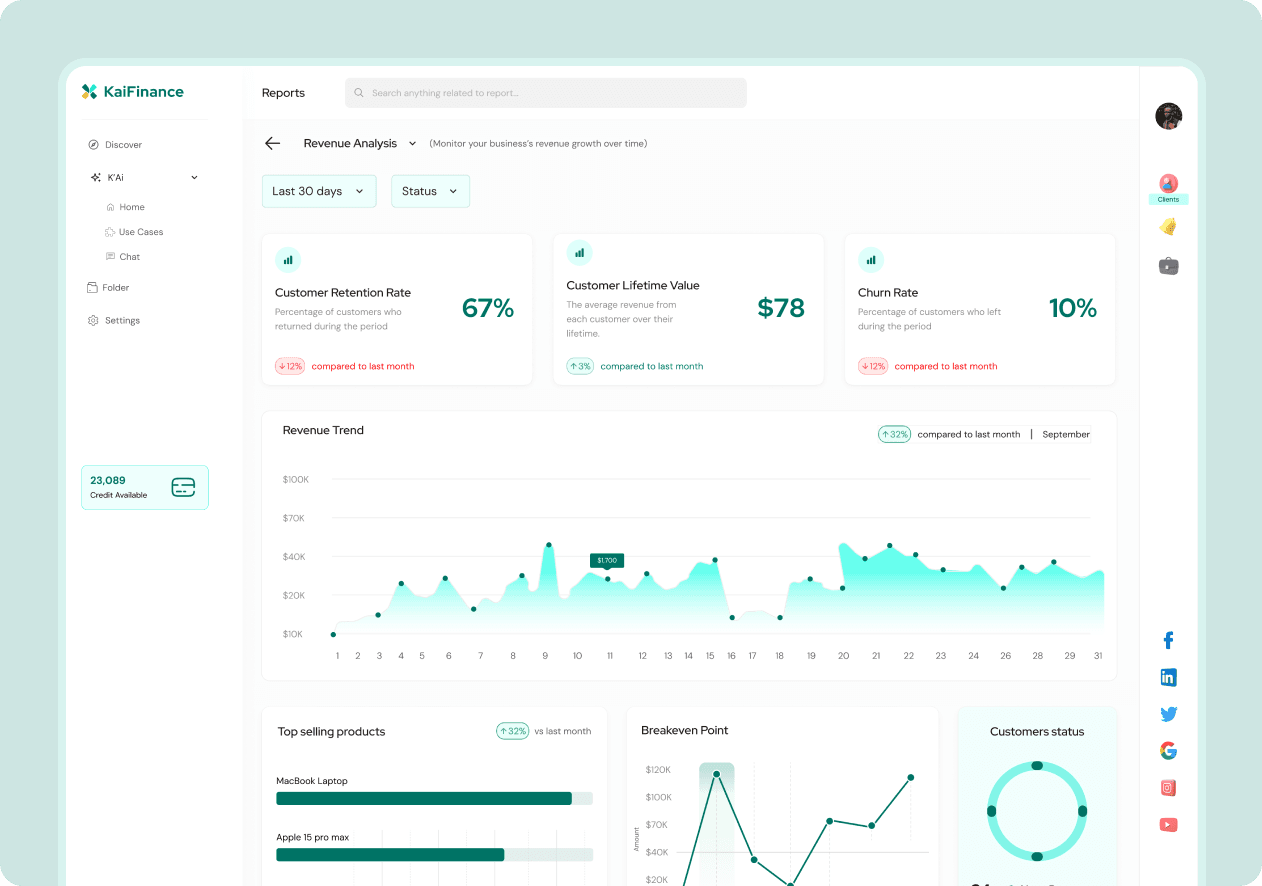Open Use Cases in the sidebar
The height and width of the screenshot is (886, 1262).
[140, 232]
